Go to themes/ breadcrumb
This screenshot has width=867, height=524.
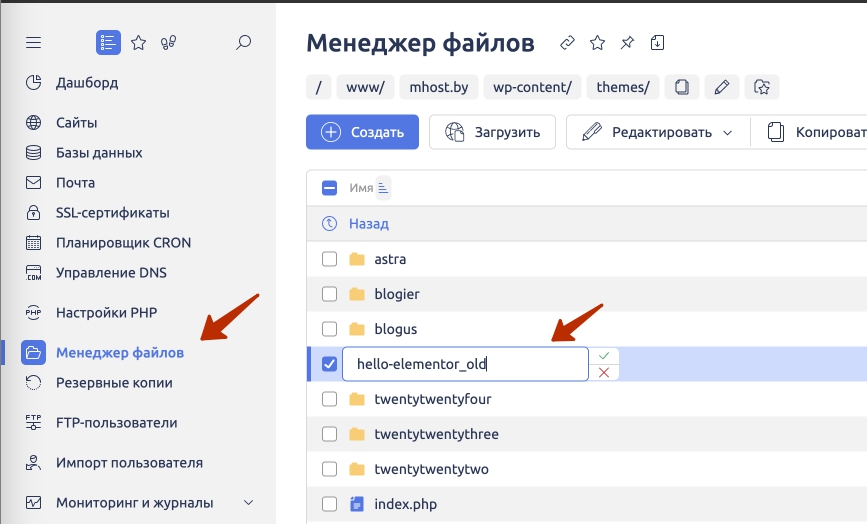623,87
